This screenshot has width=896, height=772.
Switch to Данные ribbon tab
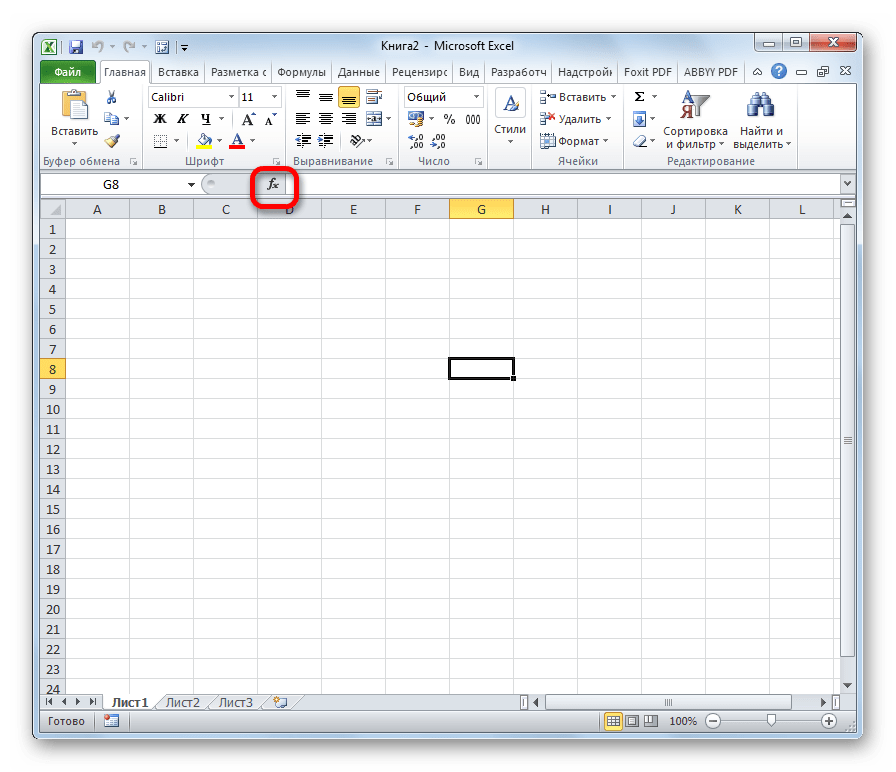tap(358, 72)
